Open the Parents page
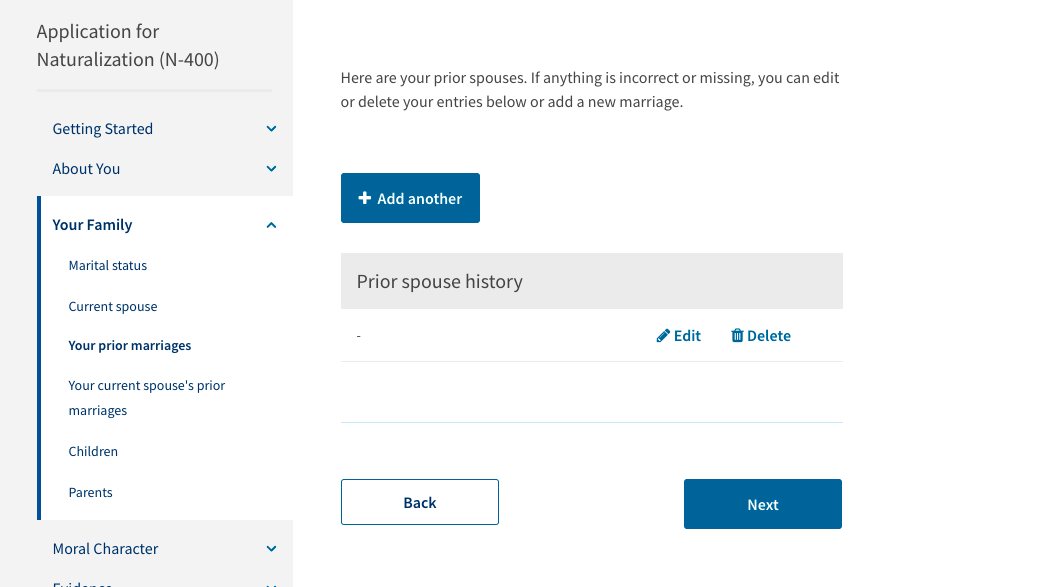 (x=90, y=493)
